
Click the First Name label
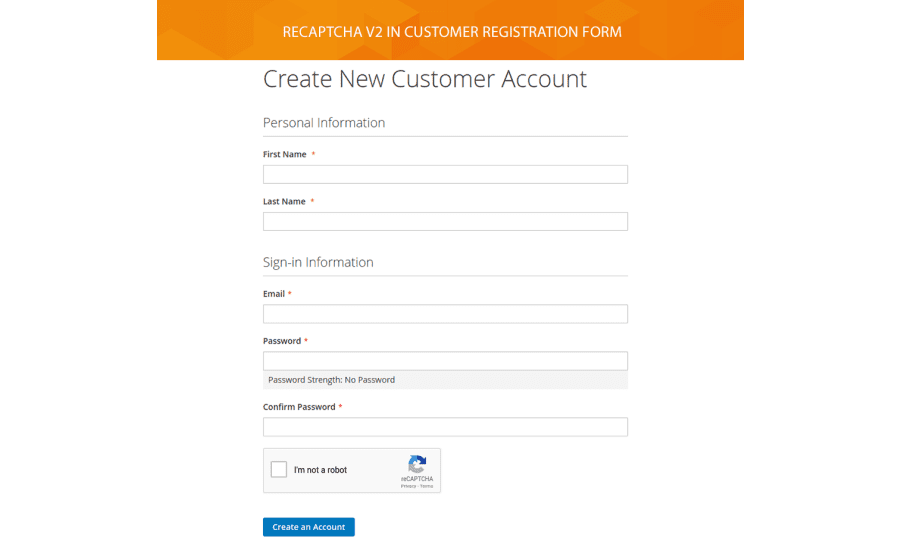pyautogui.click(x=285, y=155)
